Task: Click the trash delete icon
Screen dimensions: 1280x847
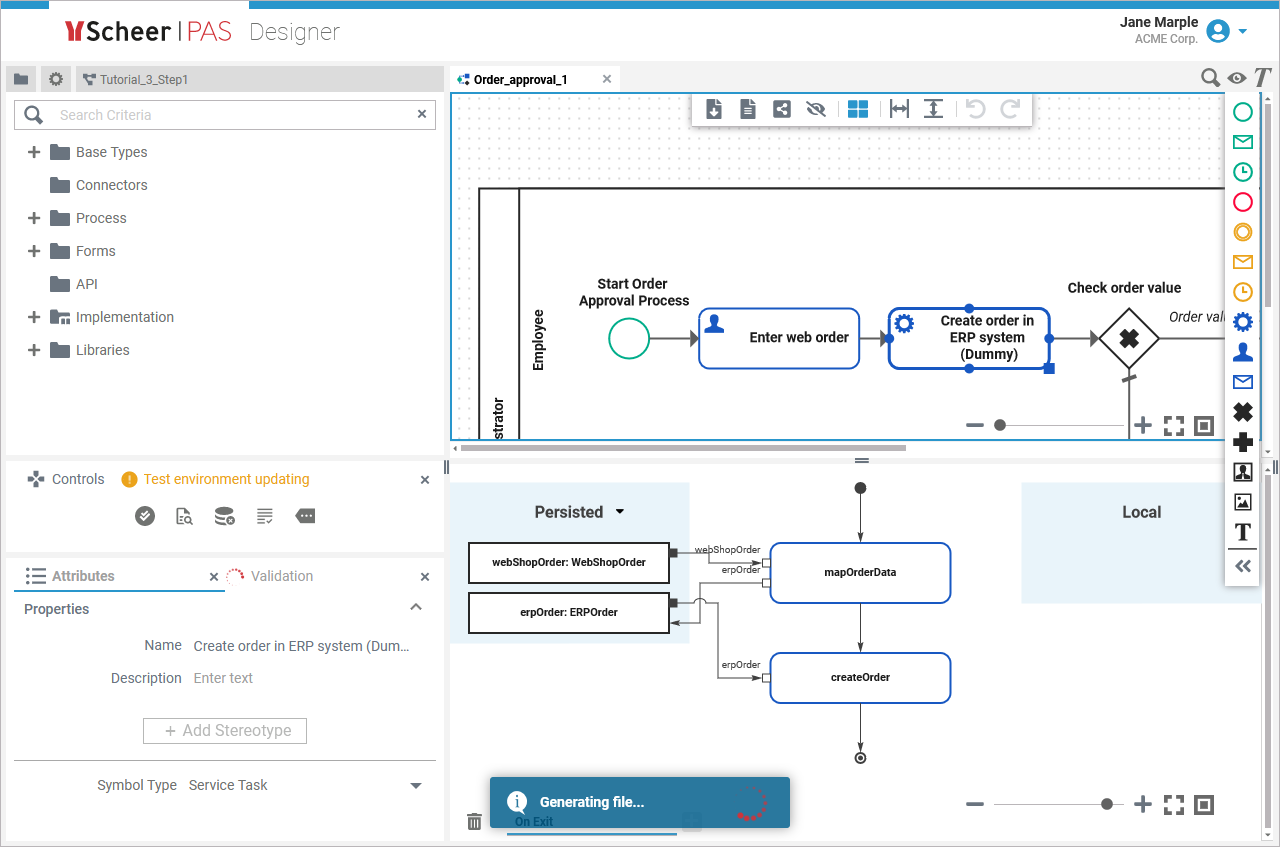Action: 474,821
